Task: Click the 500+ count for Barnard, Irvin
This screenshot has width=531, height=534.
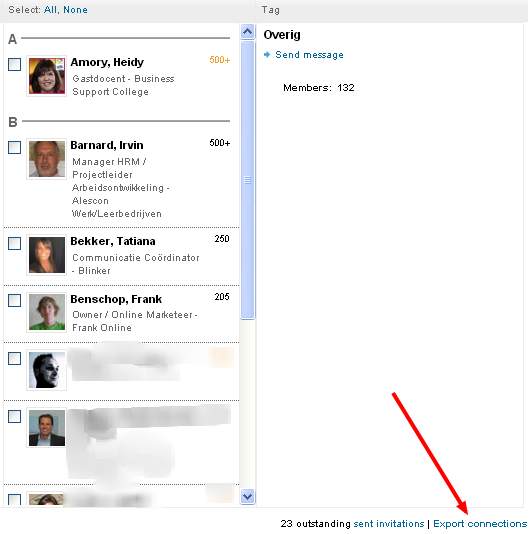Action: pos(220,143)
